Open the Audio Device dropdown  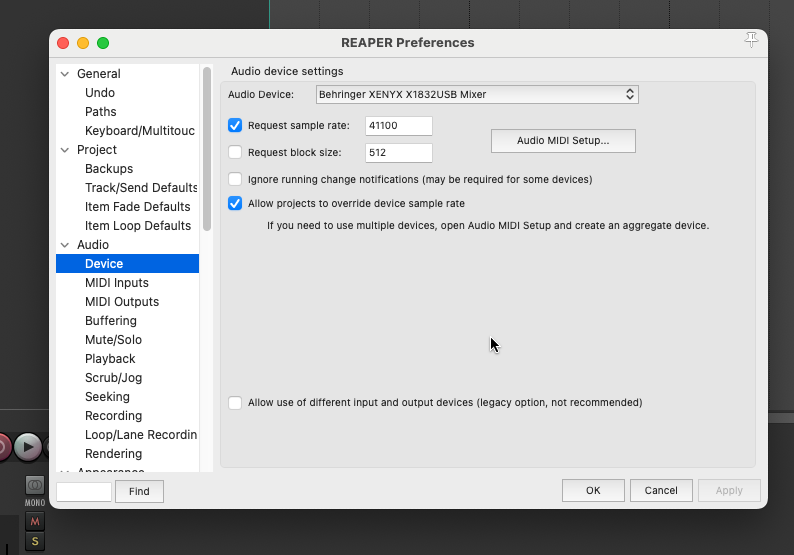(x=477, y=95)
